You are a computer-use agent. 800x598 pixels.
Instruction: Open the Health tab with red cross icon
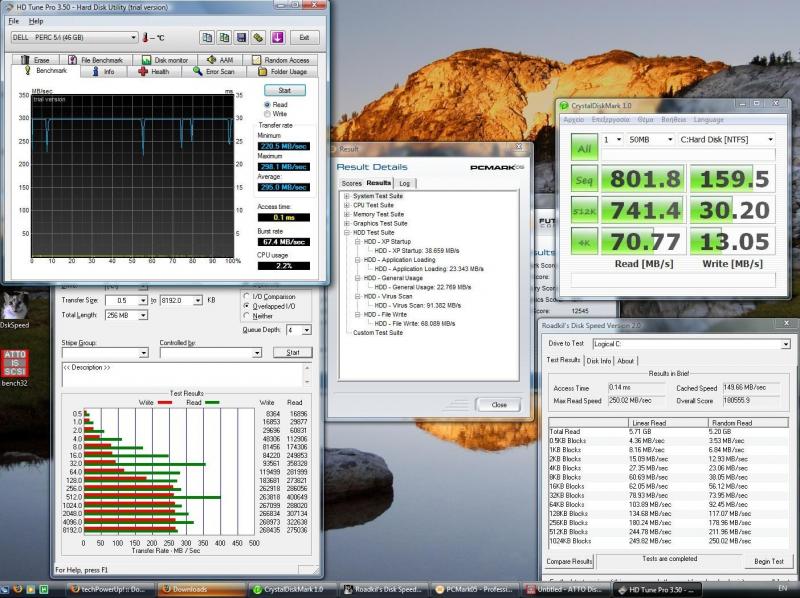tap(154, 72)
